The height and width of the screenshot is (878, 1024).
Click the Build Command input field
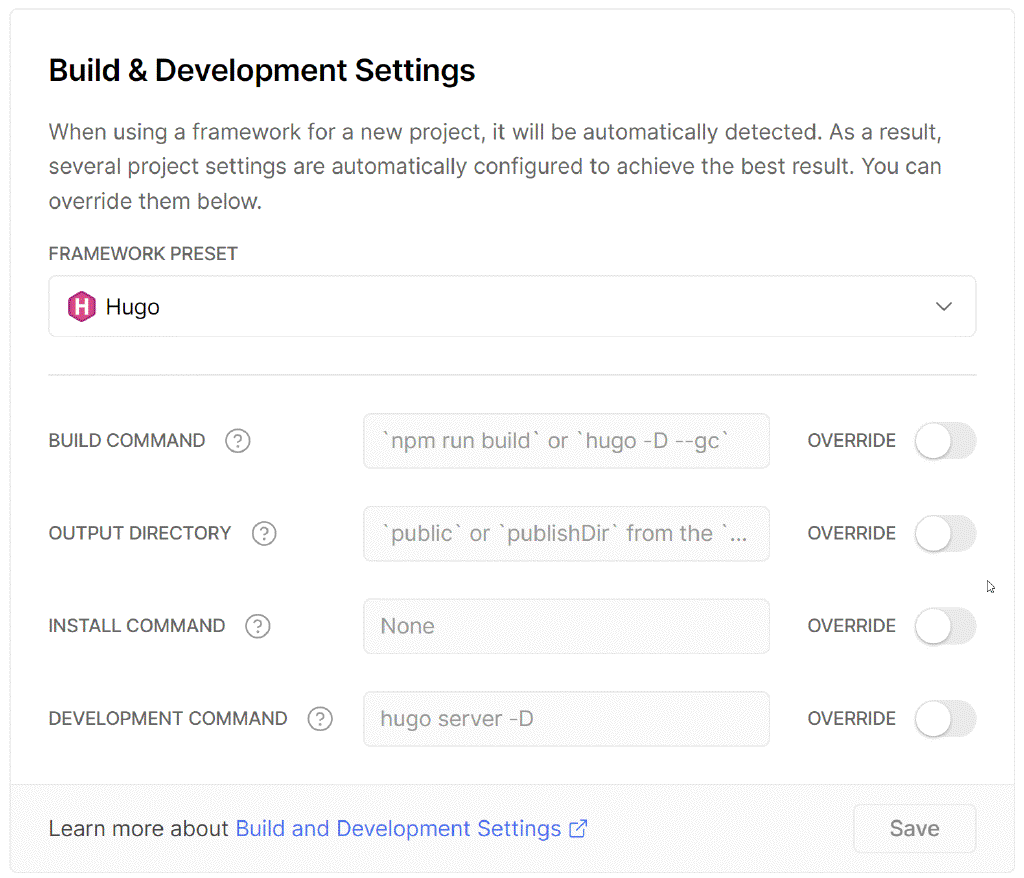click(565, 441)
